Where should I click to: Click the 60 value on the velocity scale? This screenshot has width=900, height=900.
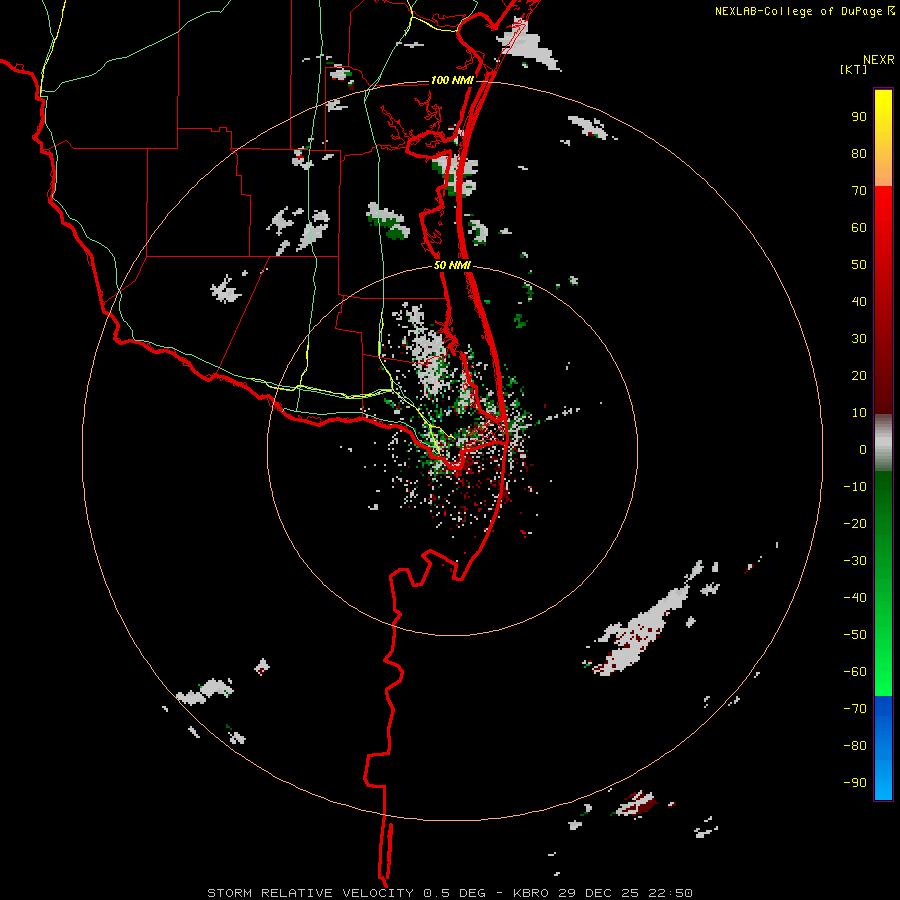(x=859, y=228)
